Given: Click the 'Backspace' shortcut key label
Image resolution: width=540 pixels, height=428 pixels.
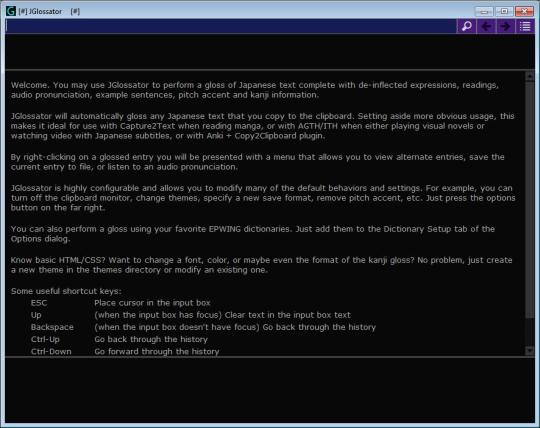Looking at the screenshot, I should pos(52,327).
